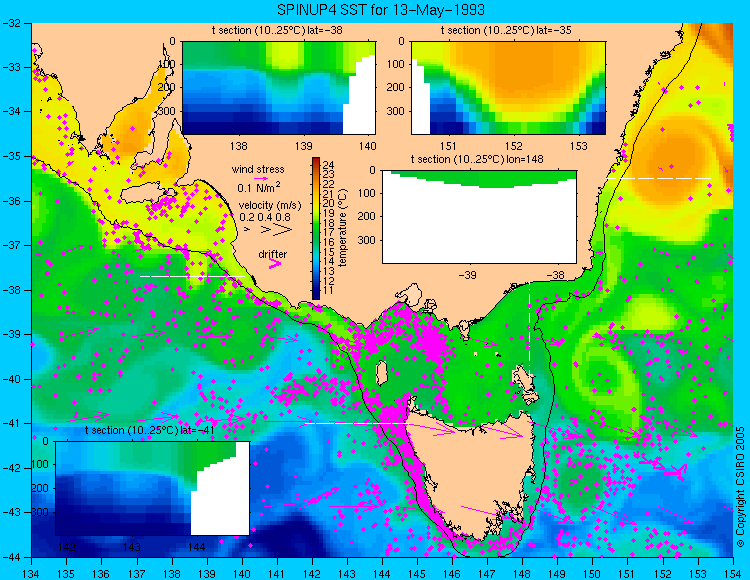The height and width of the screenshot is (580, 750).
Task: Click the "146" longitude tick label
Action: click(452, 573)
